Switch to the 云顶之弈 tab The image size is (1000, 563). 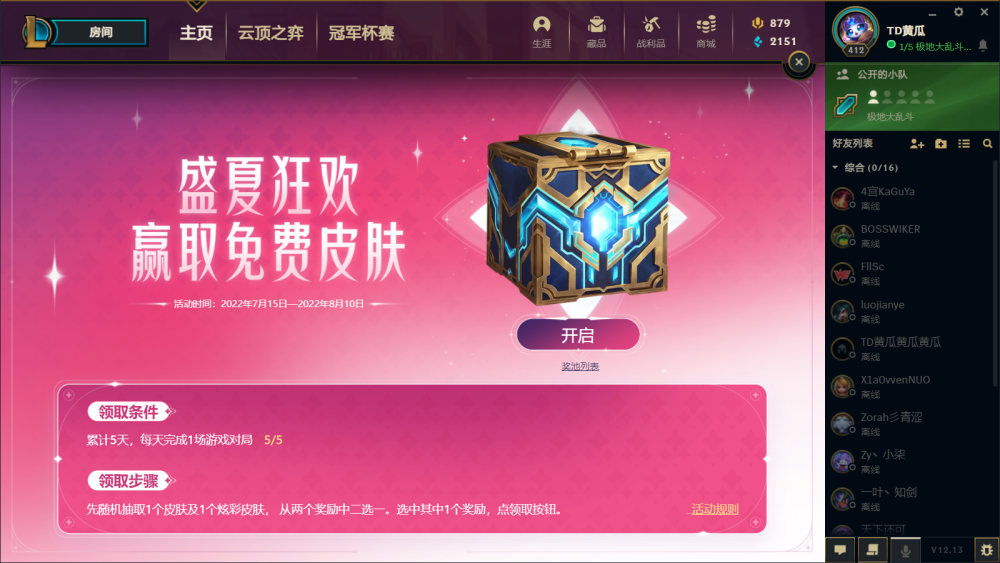point(270,33)
